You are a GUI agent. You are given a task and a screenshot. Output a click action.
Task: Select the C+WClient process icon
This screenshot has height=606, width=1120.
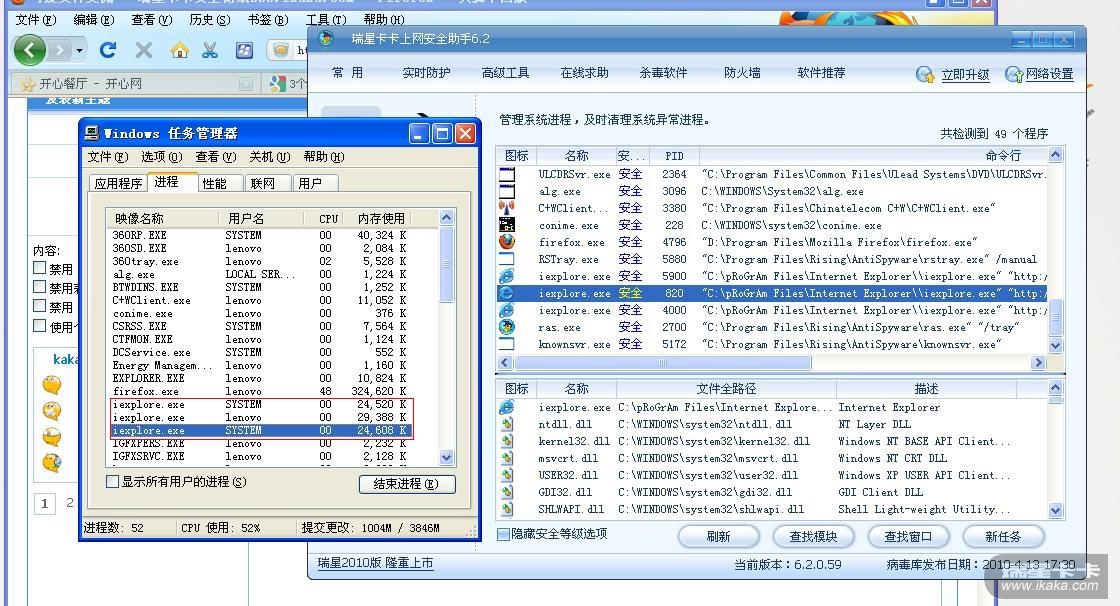(506, 208)
